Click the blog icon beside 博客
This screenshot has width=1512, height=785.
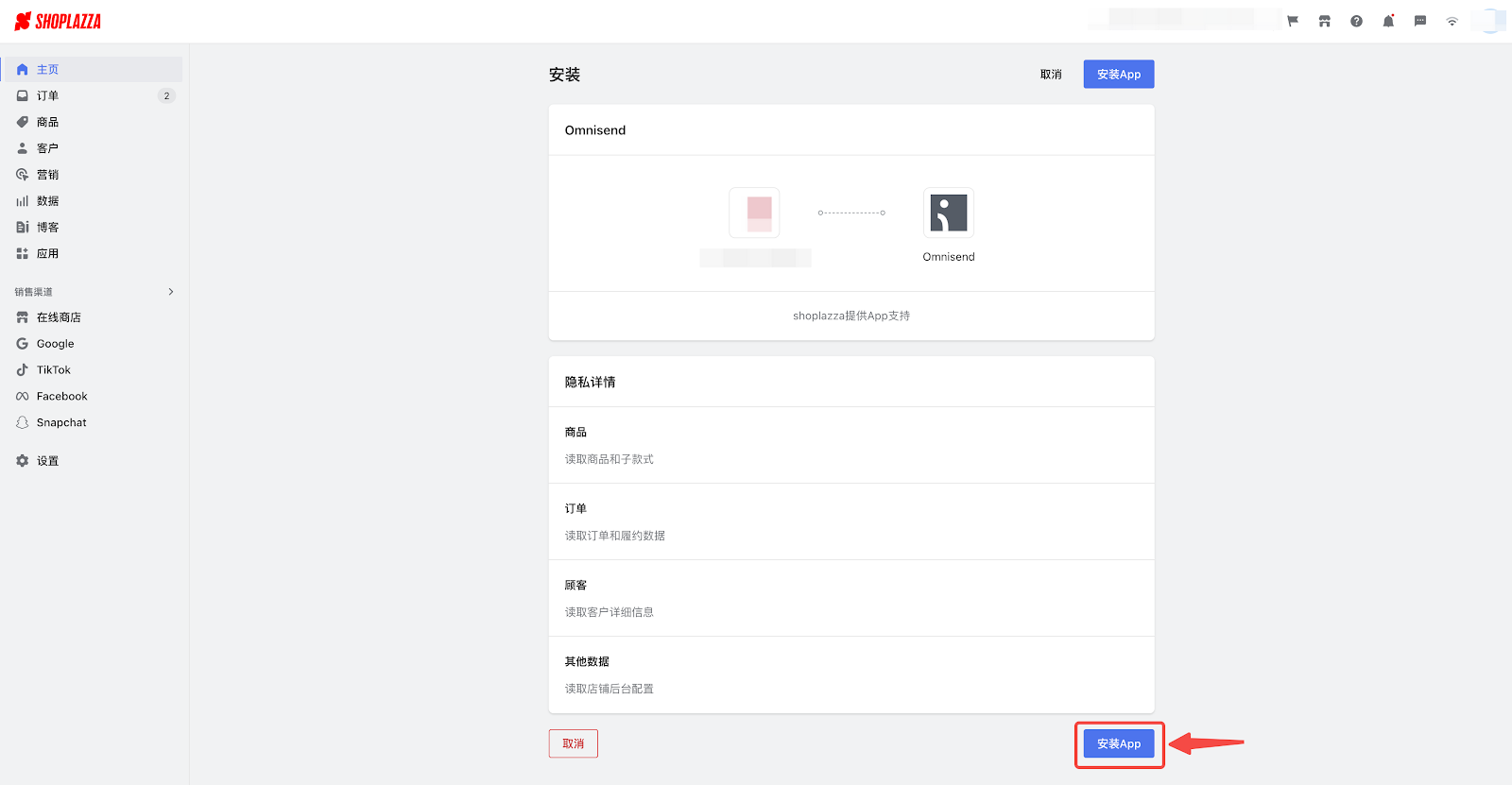(x=23, y=227)
